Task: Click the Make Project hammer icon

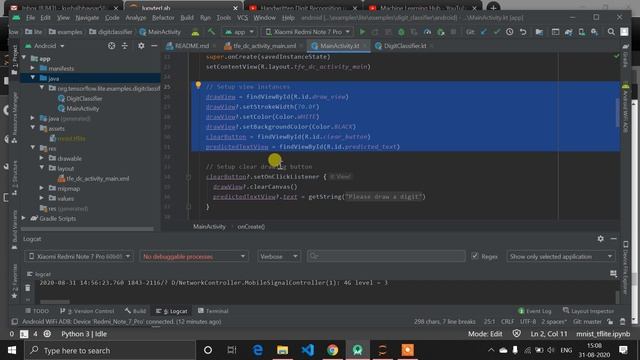Action: (x=211, y=32)
